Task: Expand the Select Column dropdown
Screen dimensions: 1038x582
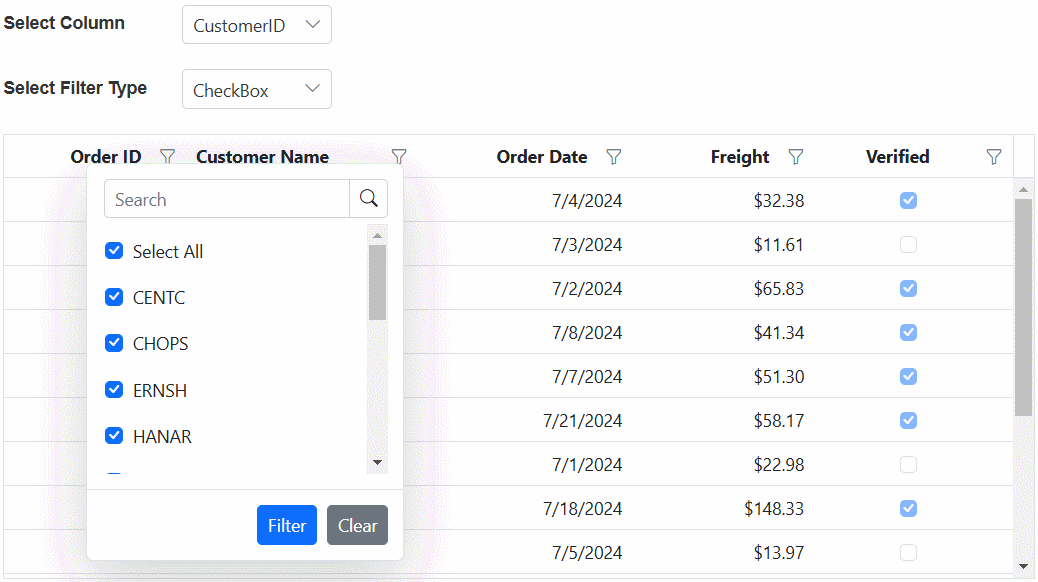Action: tap(257, 25)
